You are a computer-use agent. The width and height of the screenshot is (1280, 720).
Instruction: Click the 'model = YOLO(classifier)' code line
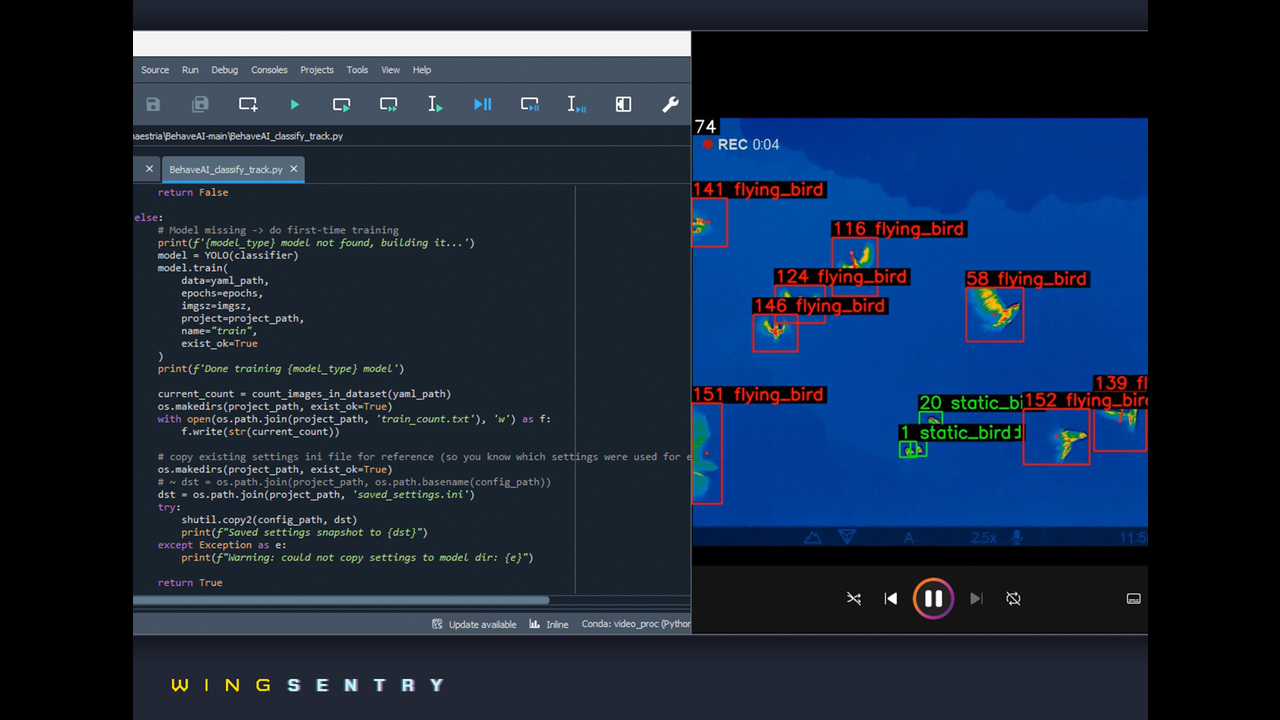tap(228, 255)
